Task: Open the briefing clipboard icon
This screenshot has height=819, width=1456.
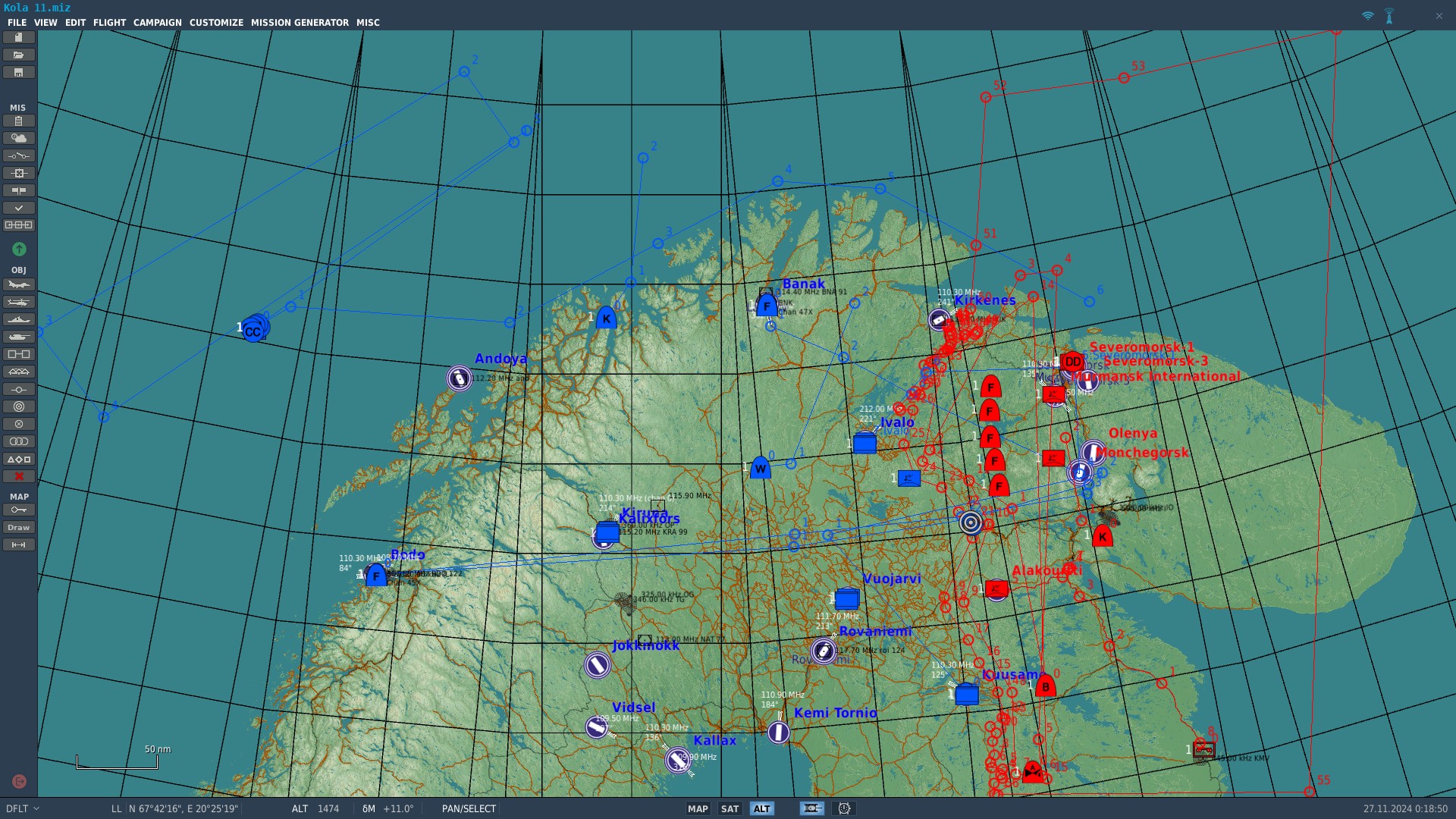Action: (x=18, y=121)
